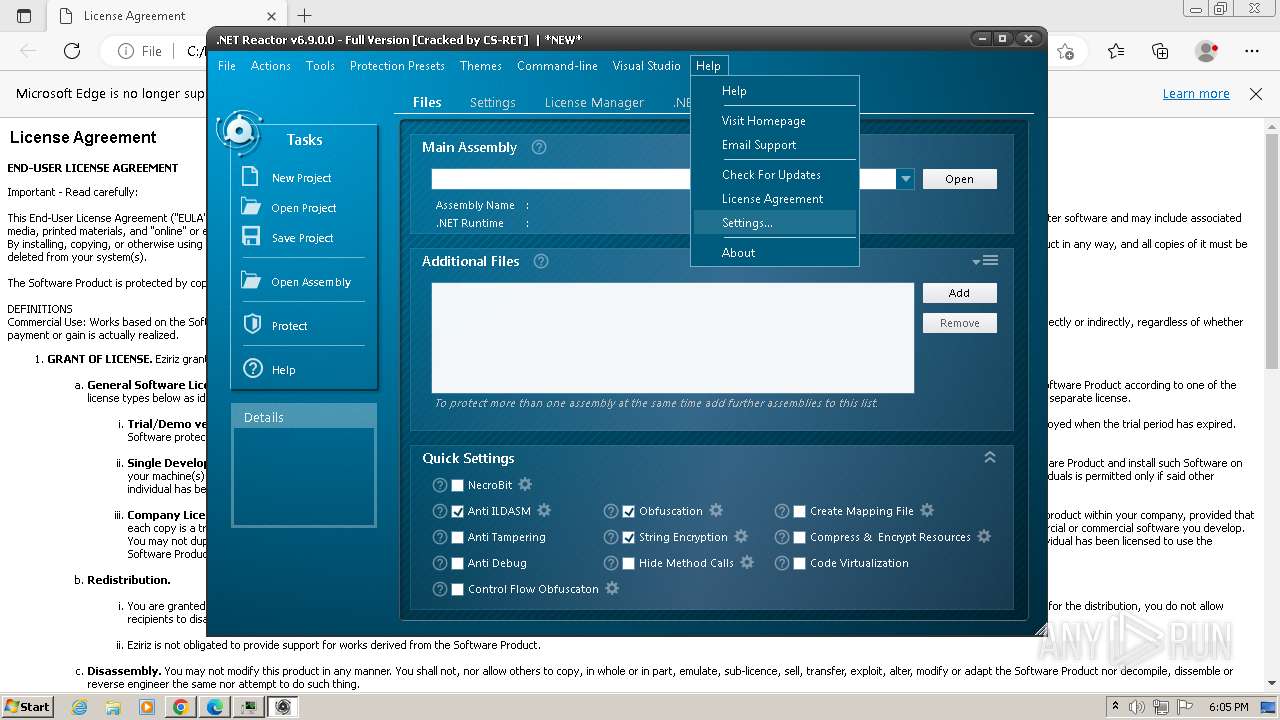Open Obfuscation gear settings
1280x720 pixels.
point(716,510)
